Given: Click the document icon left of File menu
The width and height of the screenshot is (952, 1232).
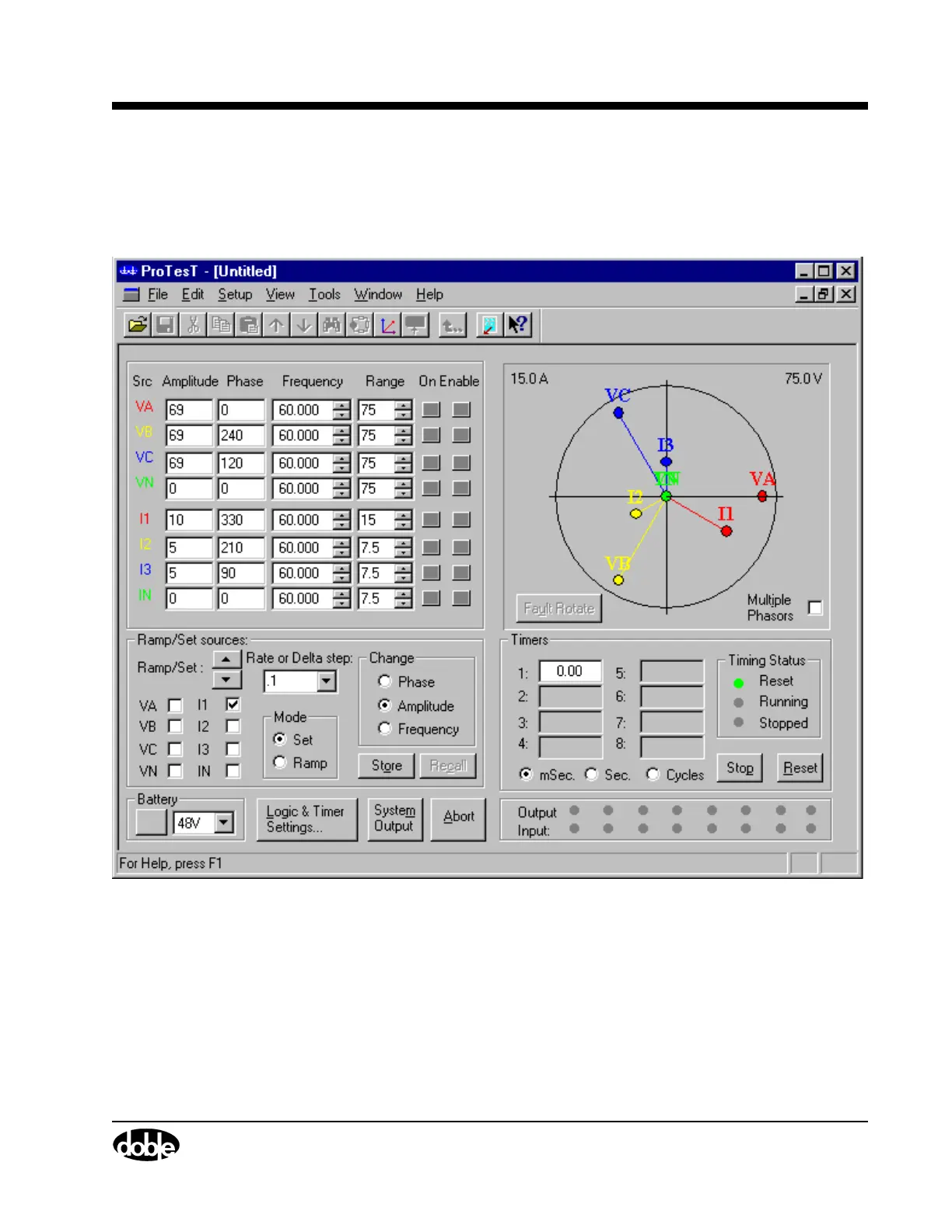Looking at the screenshot, I should (x=131, y=295).
